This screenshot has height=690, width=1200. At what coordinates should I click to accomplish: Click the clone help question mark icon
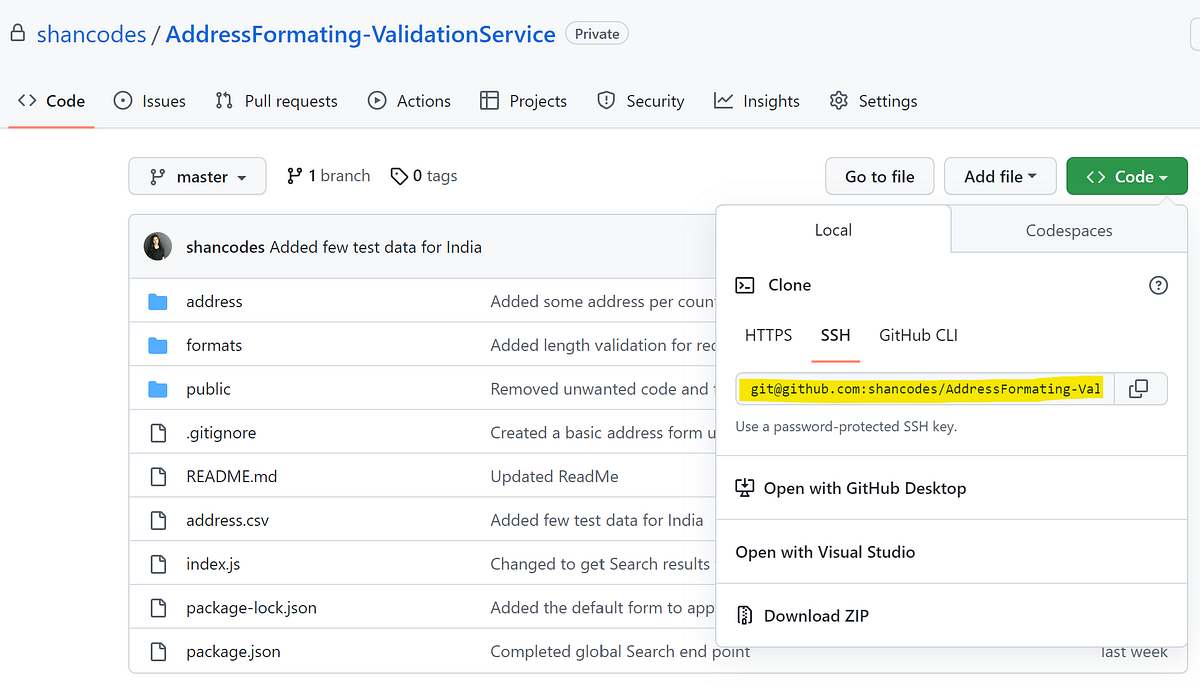tap(1158, 285)
